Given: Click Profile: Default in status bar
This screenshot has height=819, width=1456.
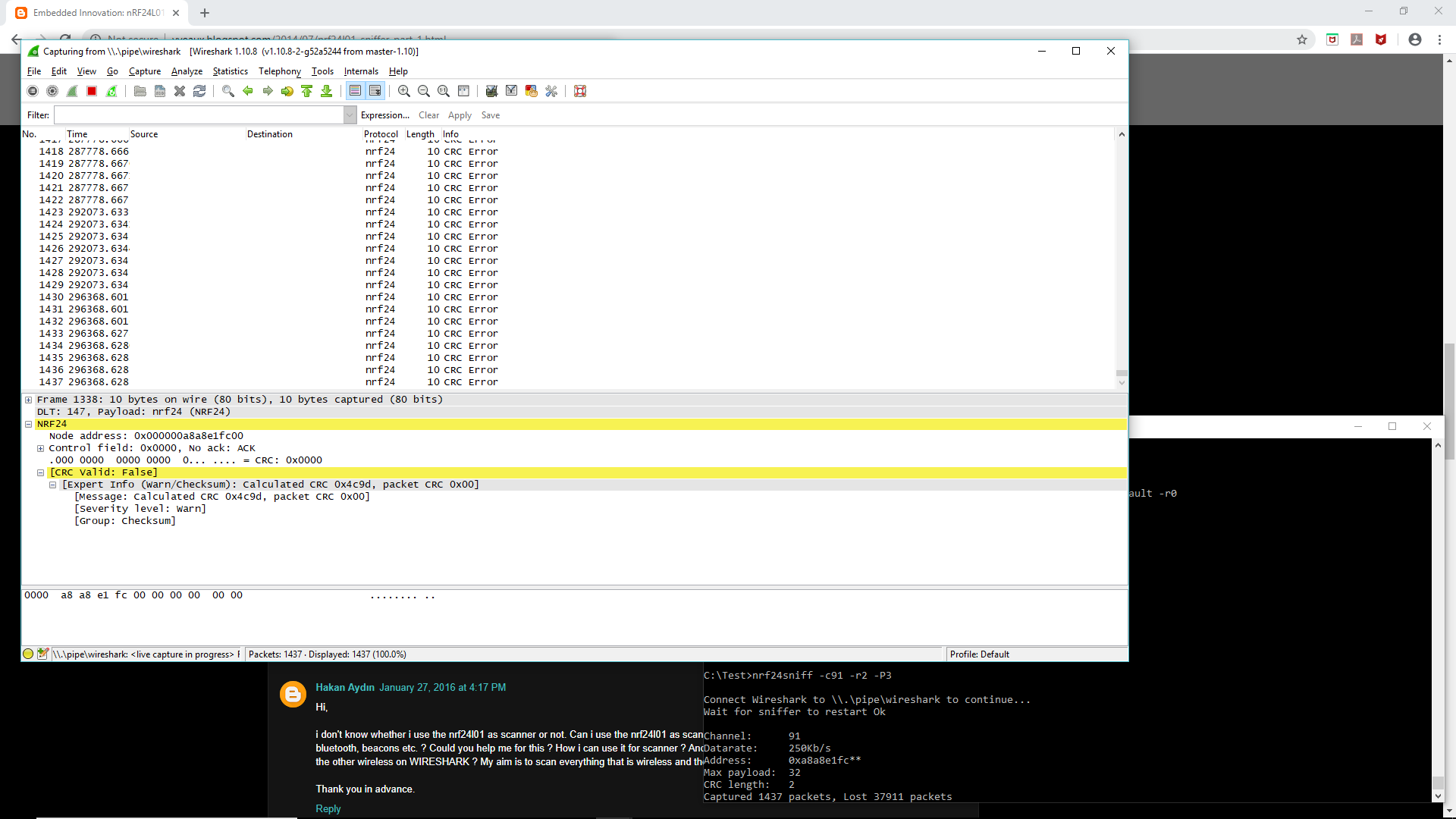Looking at the screenshot, I should [979, 654].
